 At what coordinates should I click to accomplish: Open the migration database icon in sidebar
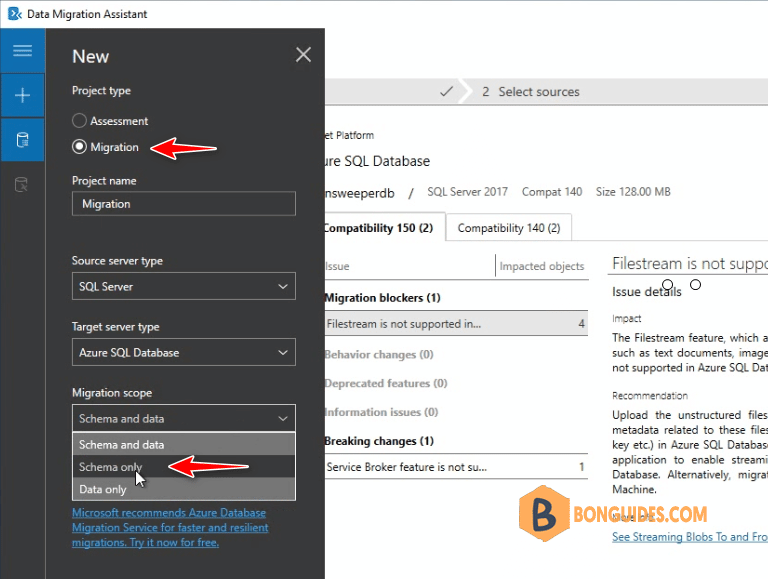click(x=23, y=140)
